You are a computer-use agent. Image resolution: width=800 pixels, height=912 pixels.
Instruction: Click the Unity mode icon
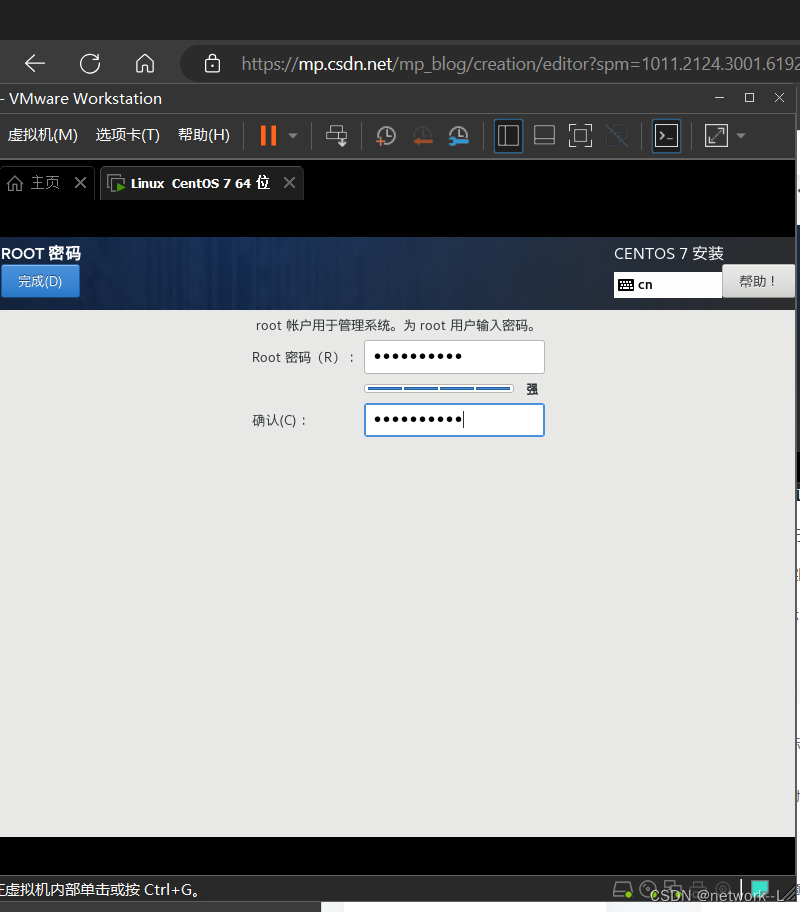(617, 136)
